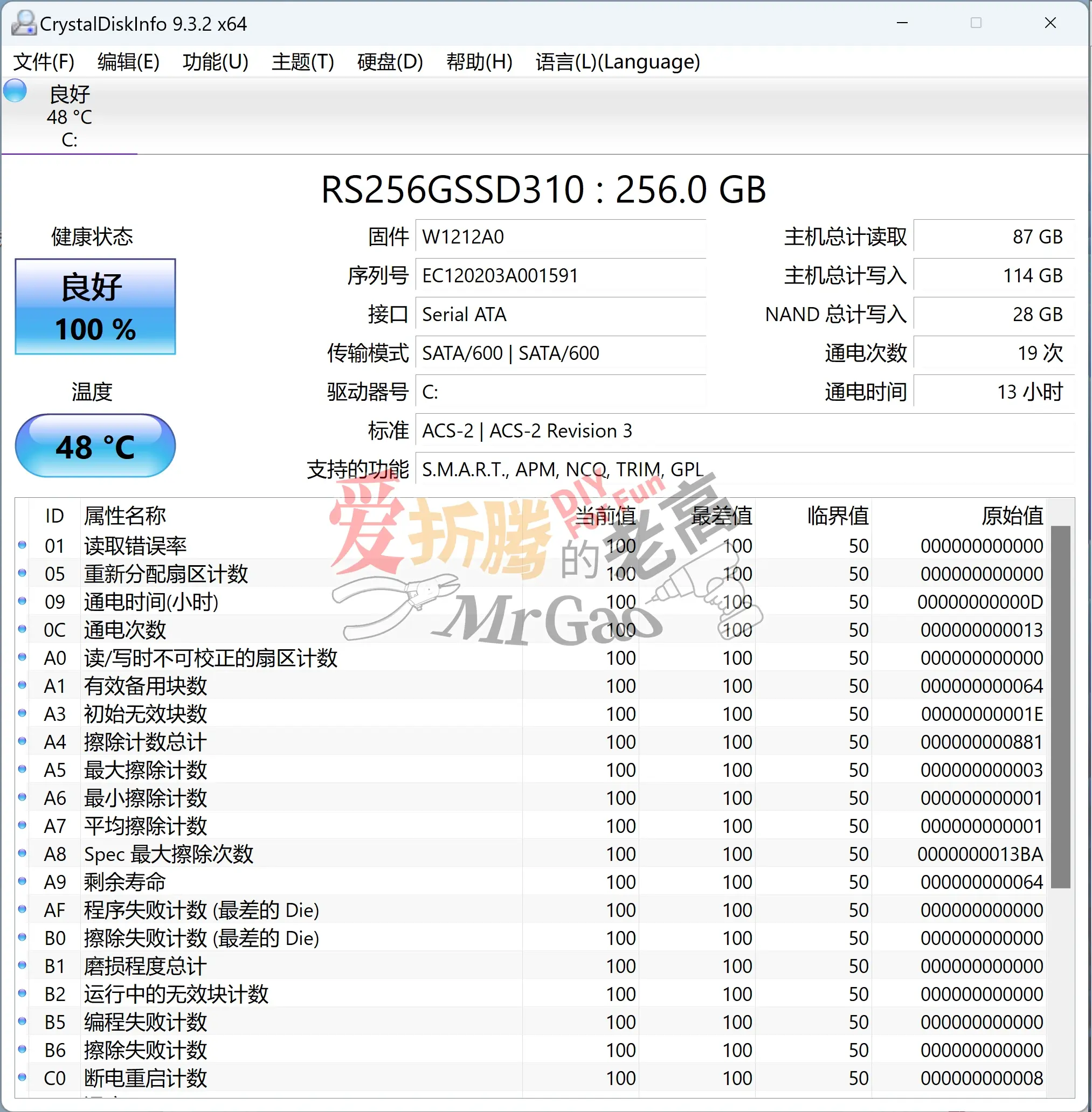Click status dot of row A5 最大擦除计数

point(22,769)
